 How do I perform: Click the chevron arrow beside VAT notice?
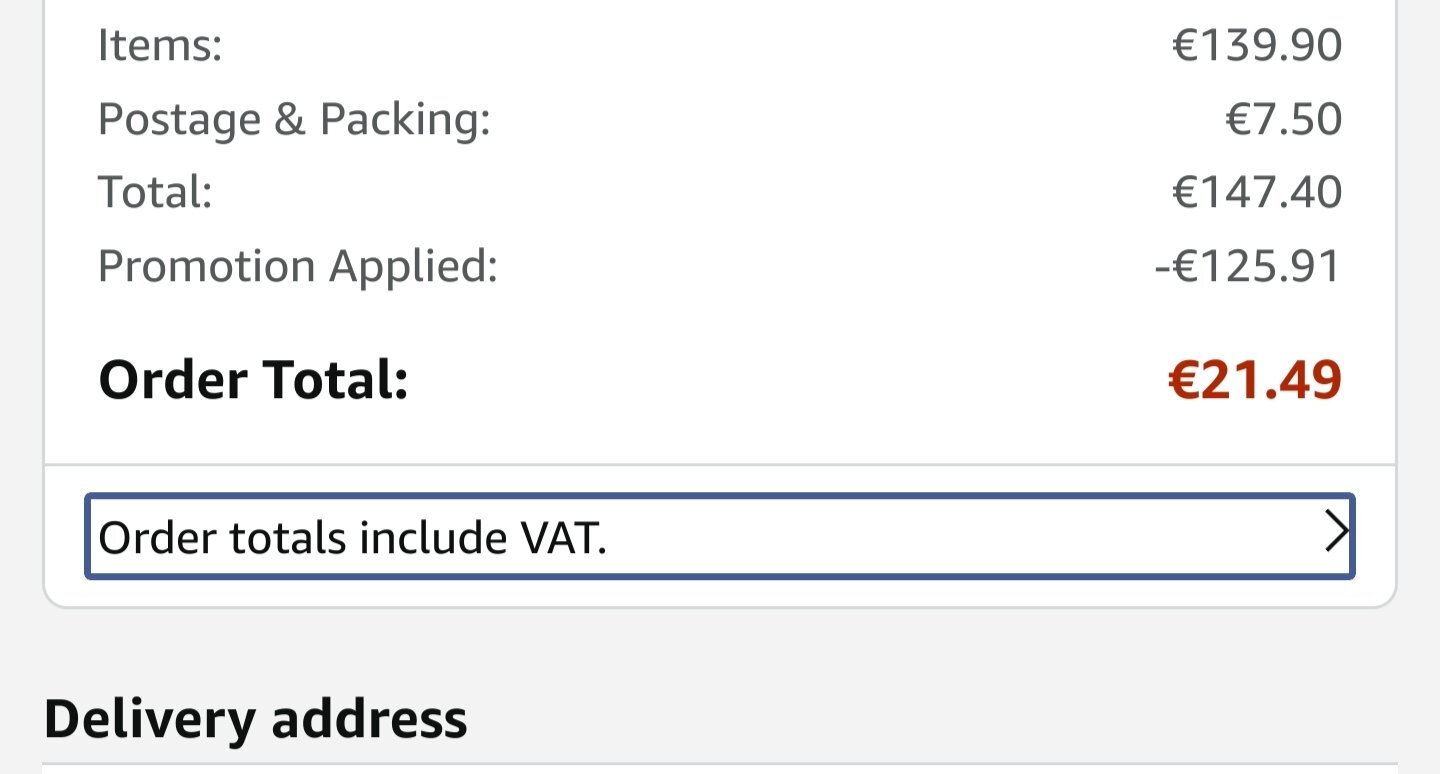click(x=1336, y=533)
